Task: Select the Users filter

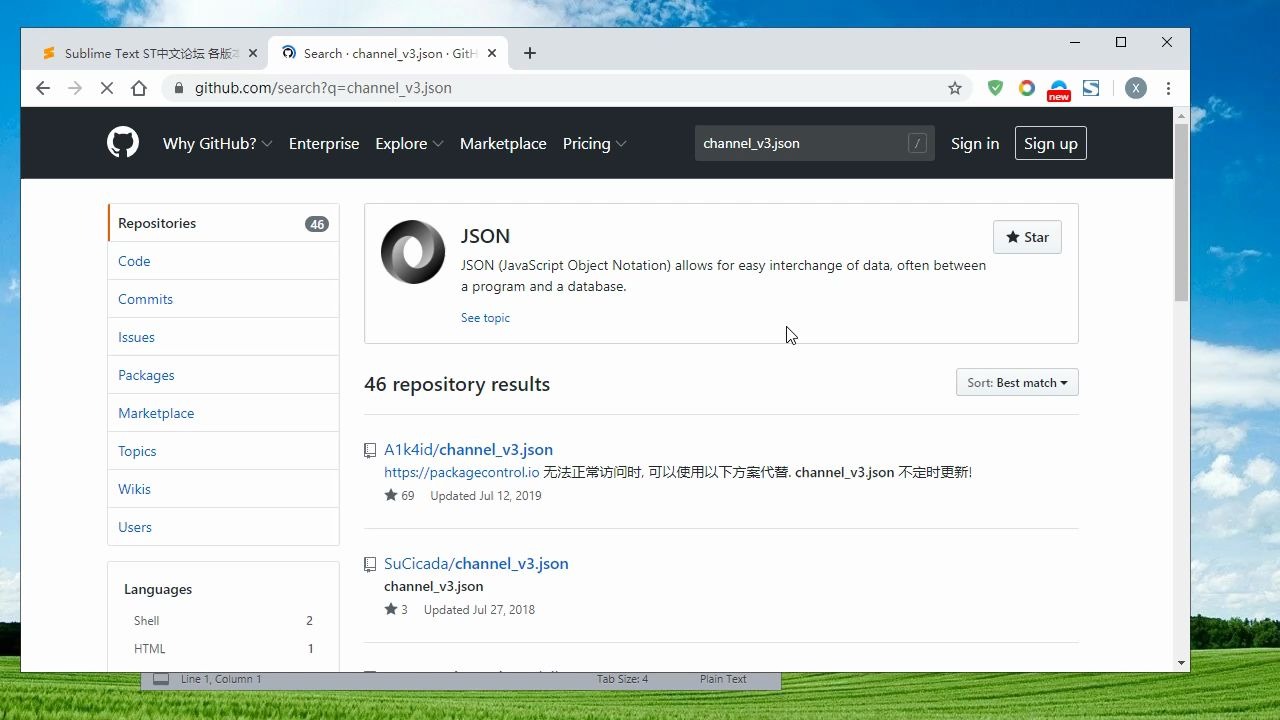Action: (x=224, y=527)
